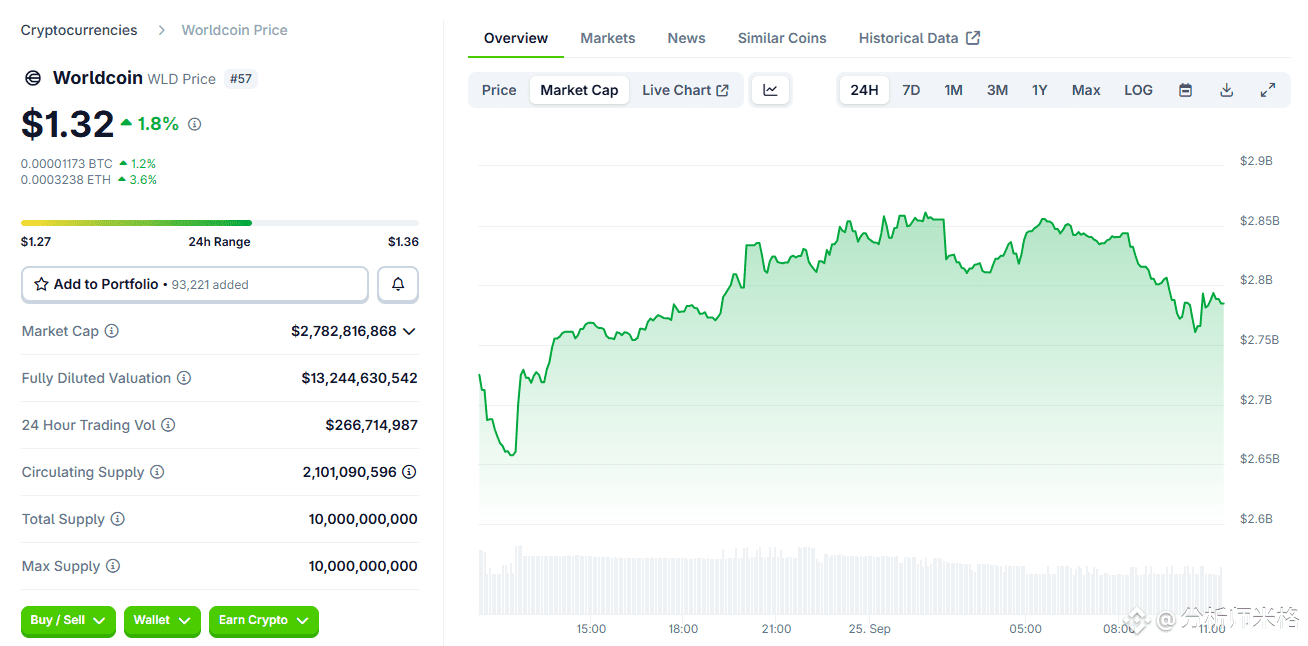Switch to the Markets tab

click(x=608, y=38)
